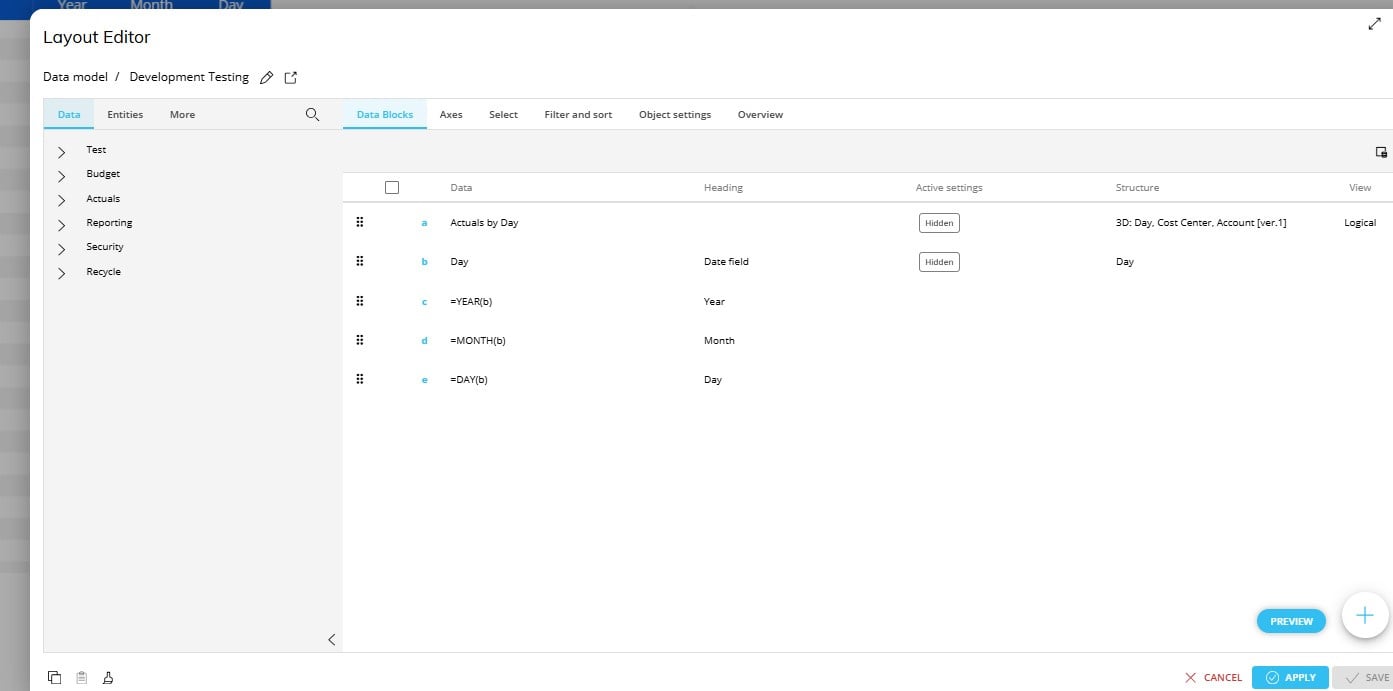
Task: Select the Test tree item
Action: [x=96, y=150]
